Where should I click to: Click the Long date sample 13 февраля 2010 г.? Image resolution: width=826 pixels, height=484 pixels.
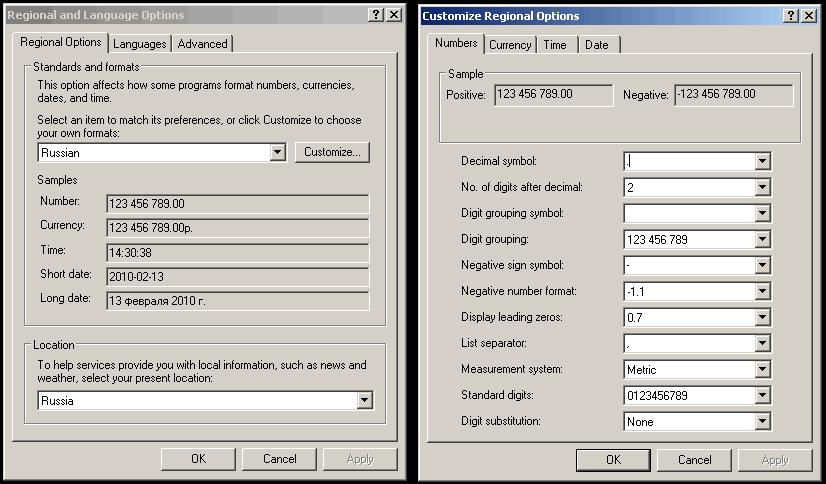tap(238, 301)
